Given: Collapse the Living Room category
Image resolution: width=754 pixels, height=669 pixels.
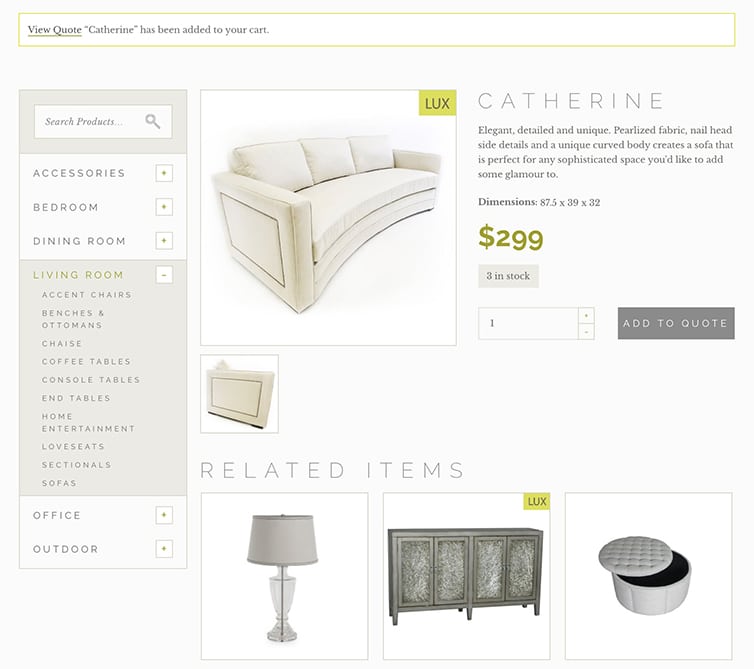Looking at the screenshot, I should click(x=164, y=275).
